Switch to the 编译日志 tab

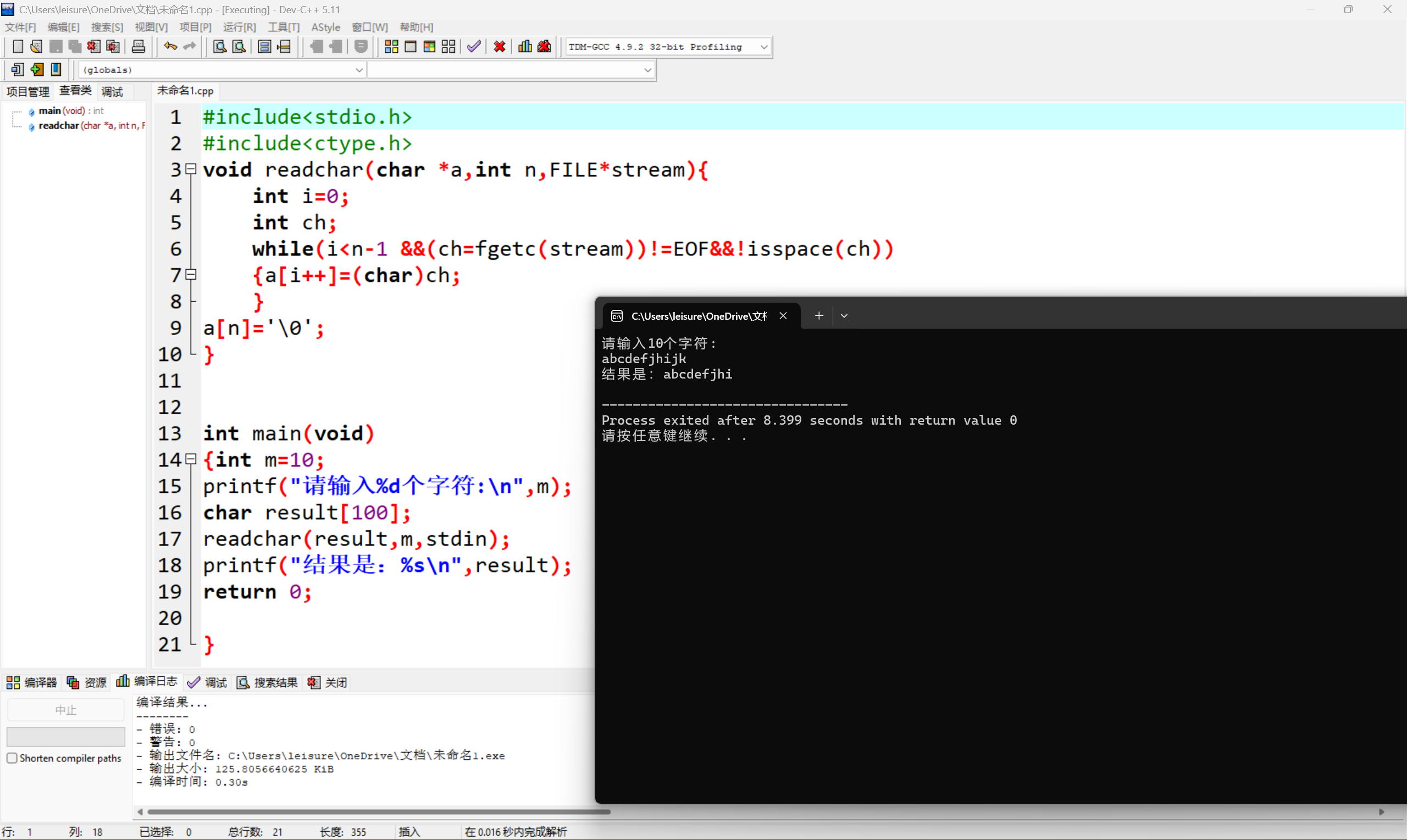[x=154, y=682]
